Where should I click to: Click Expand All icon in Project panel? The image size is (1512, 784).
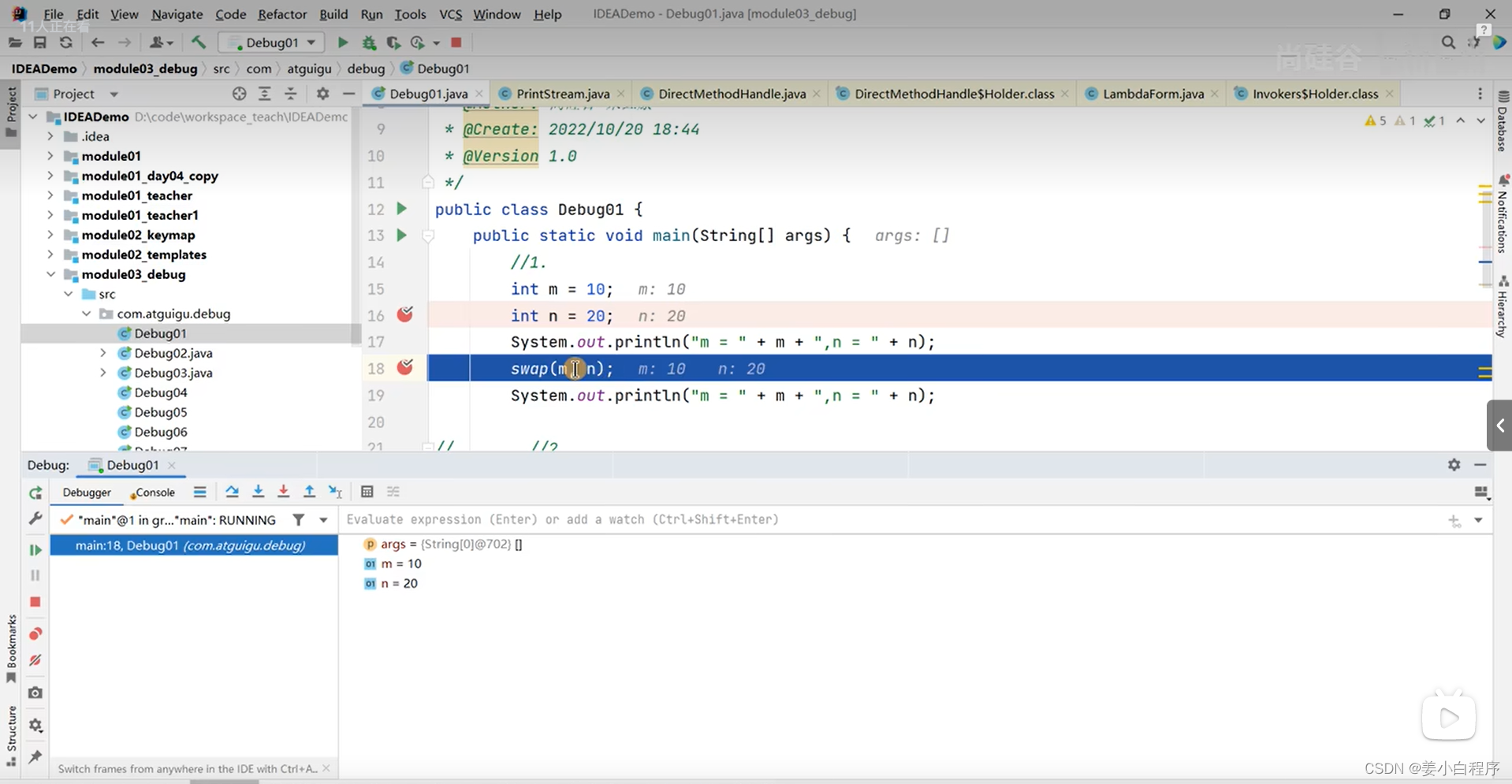click(x=265, y=94)
